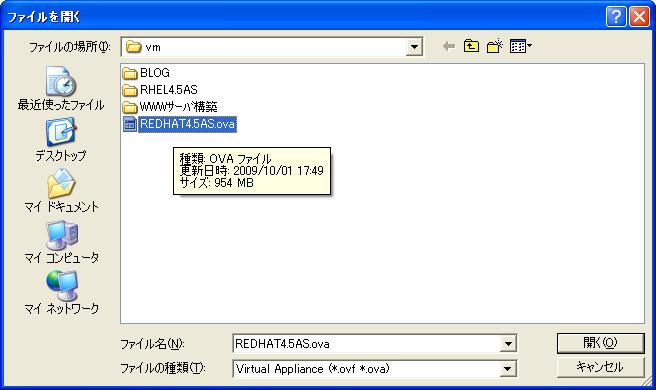This screenshot has width=656, height=390.
Task: Go to デスクトップ in places bar
Action: coord(61,140)
